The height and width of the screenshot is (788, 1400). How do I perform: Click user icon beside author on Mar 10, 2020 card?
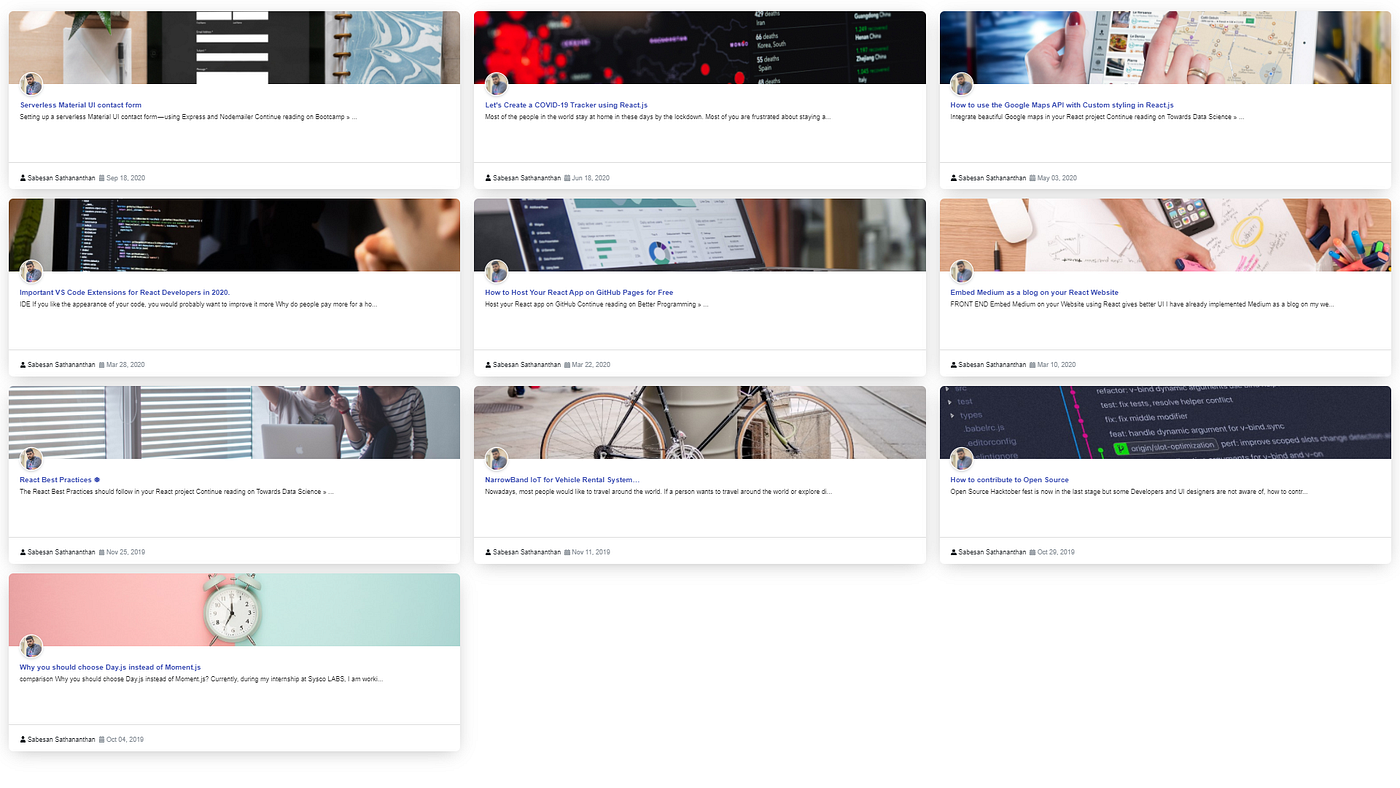tap(953, 365)
